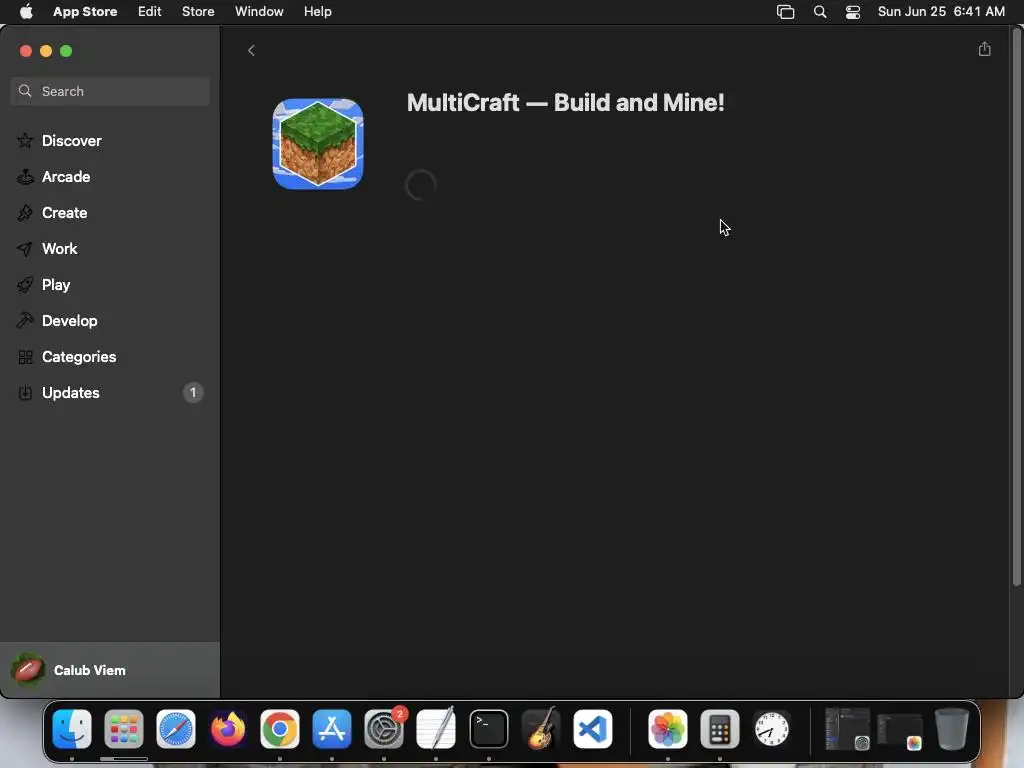Launch GarageBand from the Dock
This screenshot has width=1024, height=768.
(x=541, y=728)
